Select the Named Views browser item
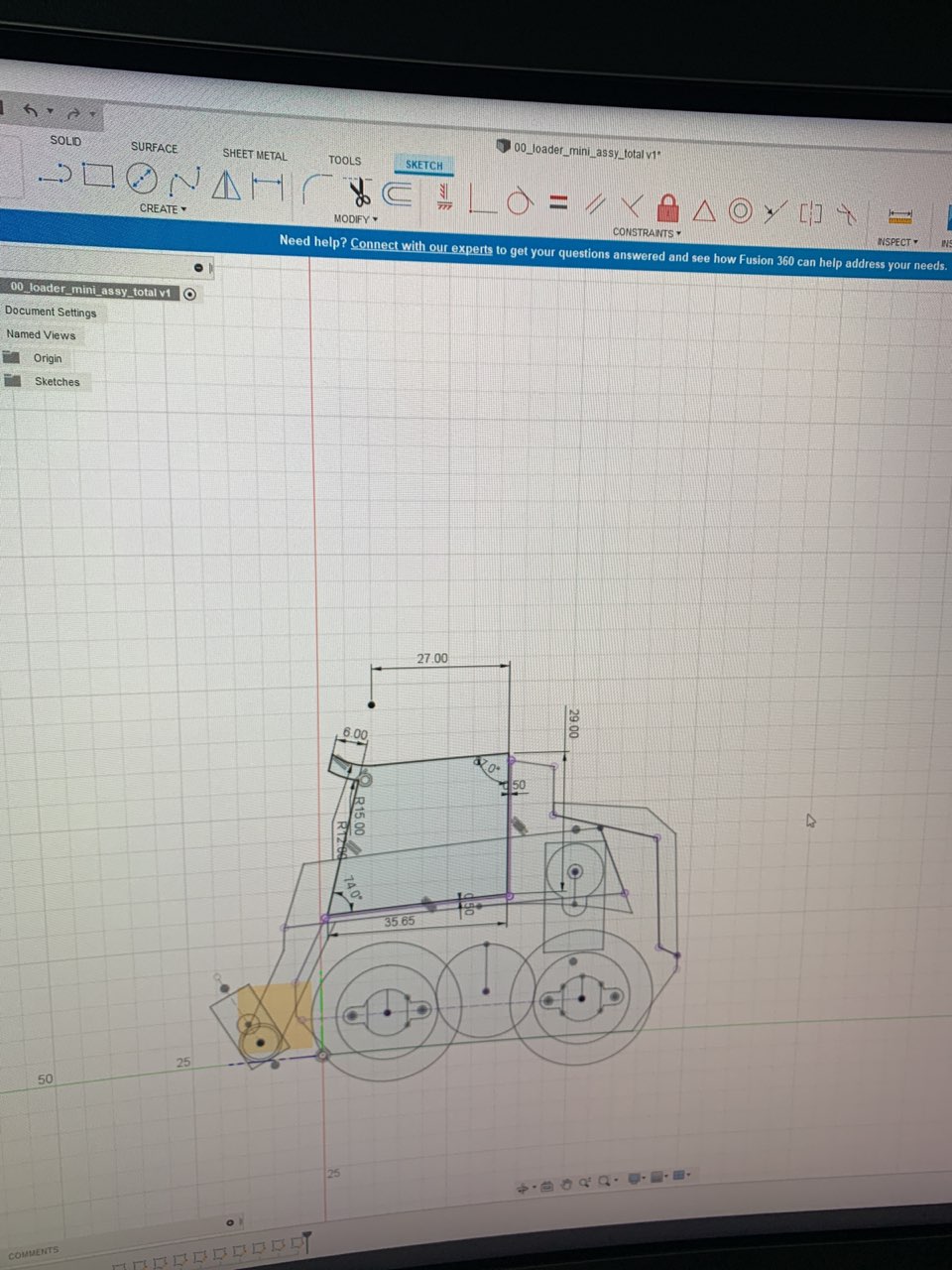The height and width of the screenshot is (1270, 952). pyautogui.click(x=41, y=334)
